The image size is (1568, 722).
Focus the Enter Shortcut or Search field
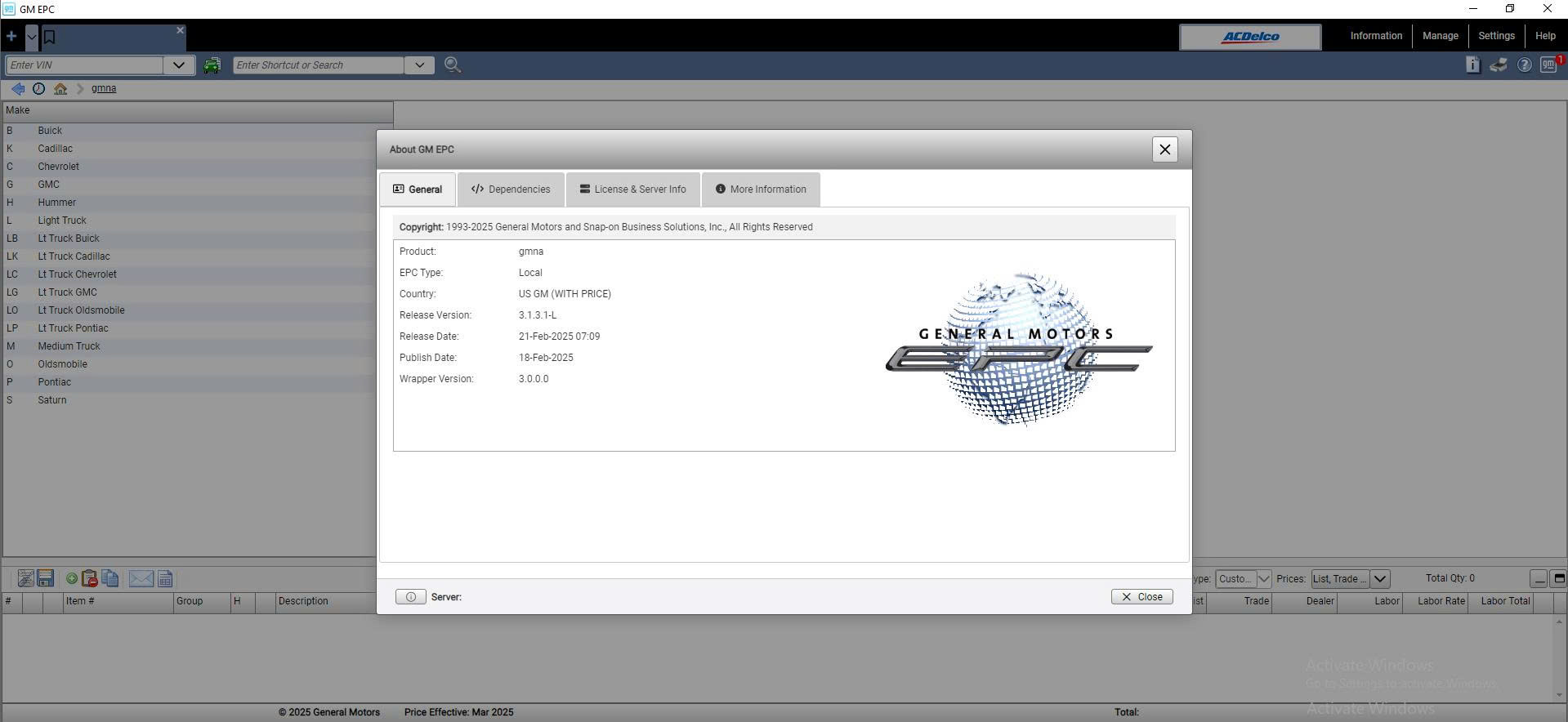(318, 65)
